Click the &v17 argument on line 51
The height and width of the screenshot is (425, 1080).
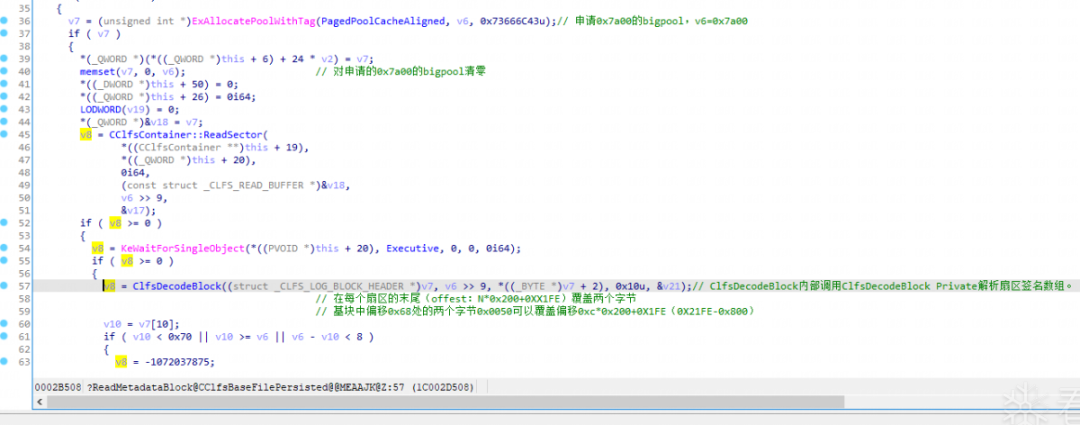[x=134, y=211]
